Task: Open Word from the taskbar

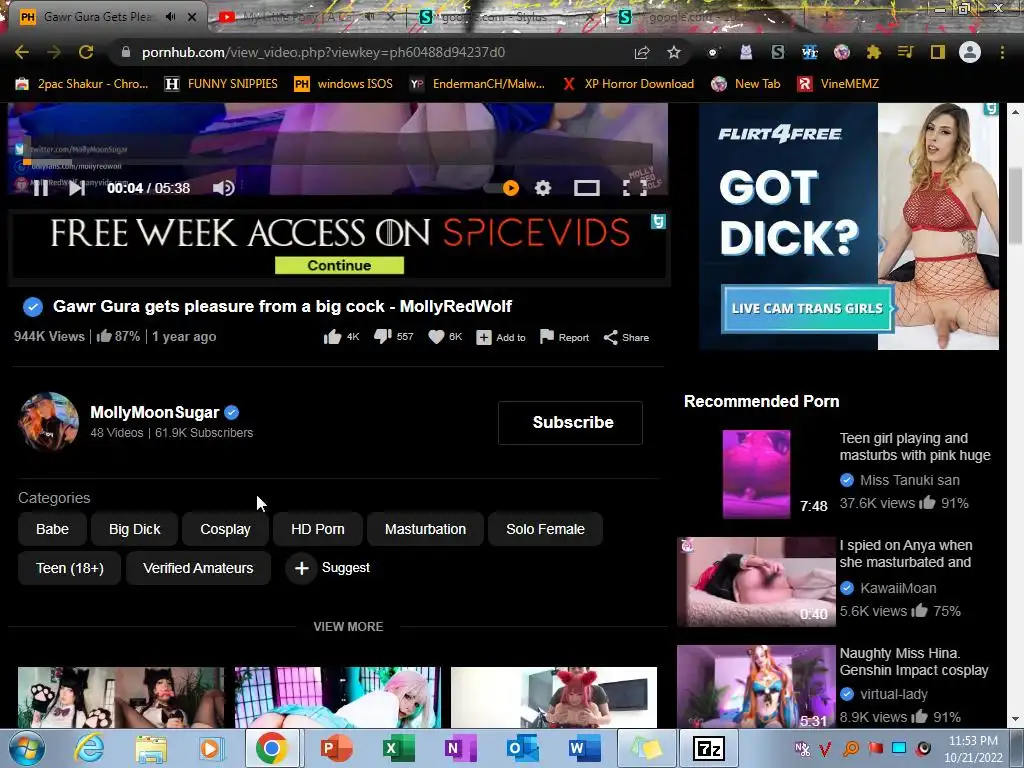Action: point(584,748)
